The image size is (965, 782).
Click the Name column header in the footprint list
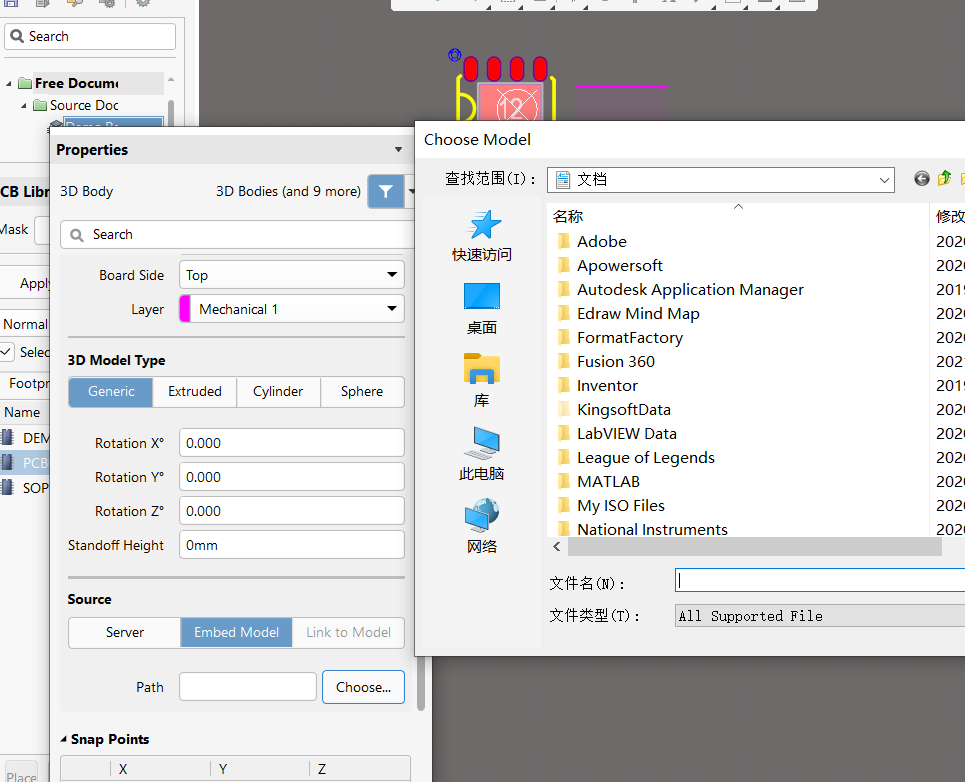22,412
